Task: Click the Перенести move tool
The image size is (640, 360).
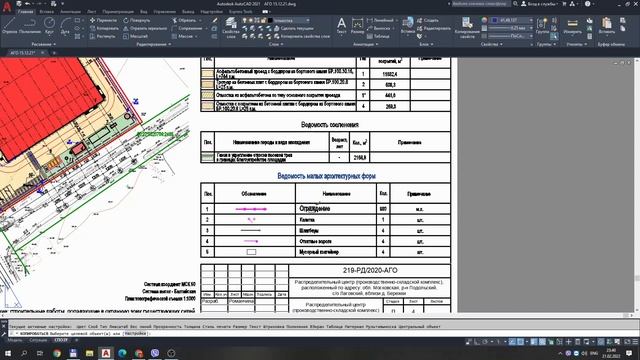Action: coord(103,20)
